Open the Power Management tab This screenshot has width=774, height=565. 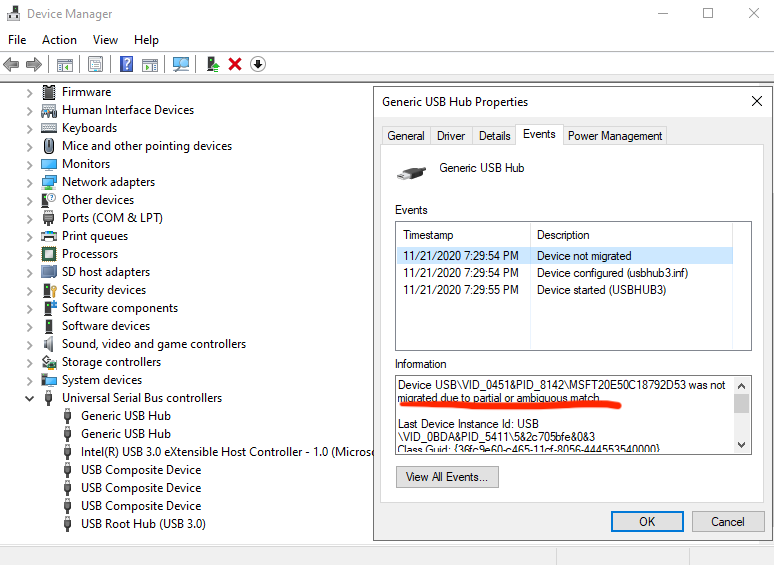tap(615, 136)
